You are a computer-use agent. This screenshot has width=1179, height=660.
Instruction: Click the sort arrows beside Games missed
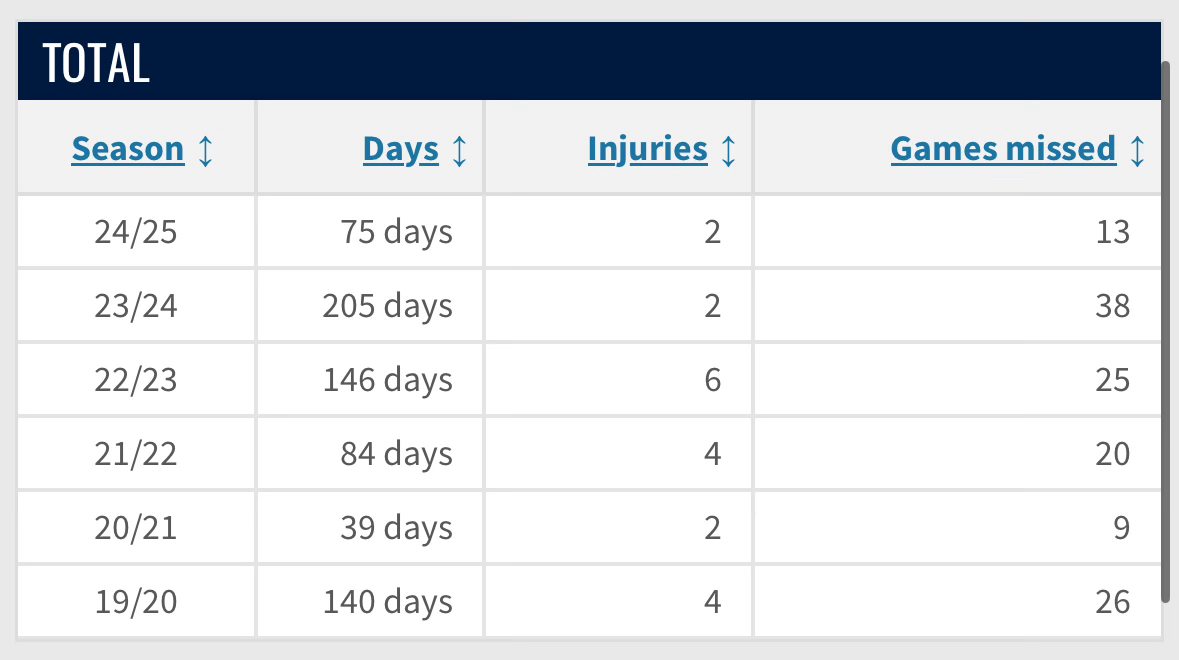1137,150
